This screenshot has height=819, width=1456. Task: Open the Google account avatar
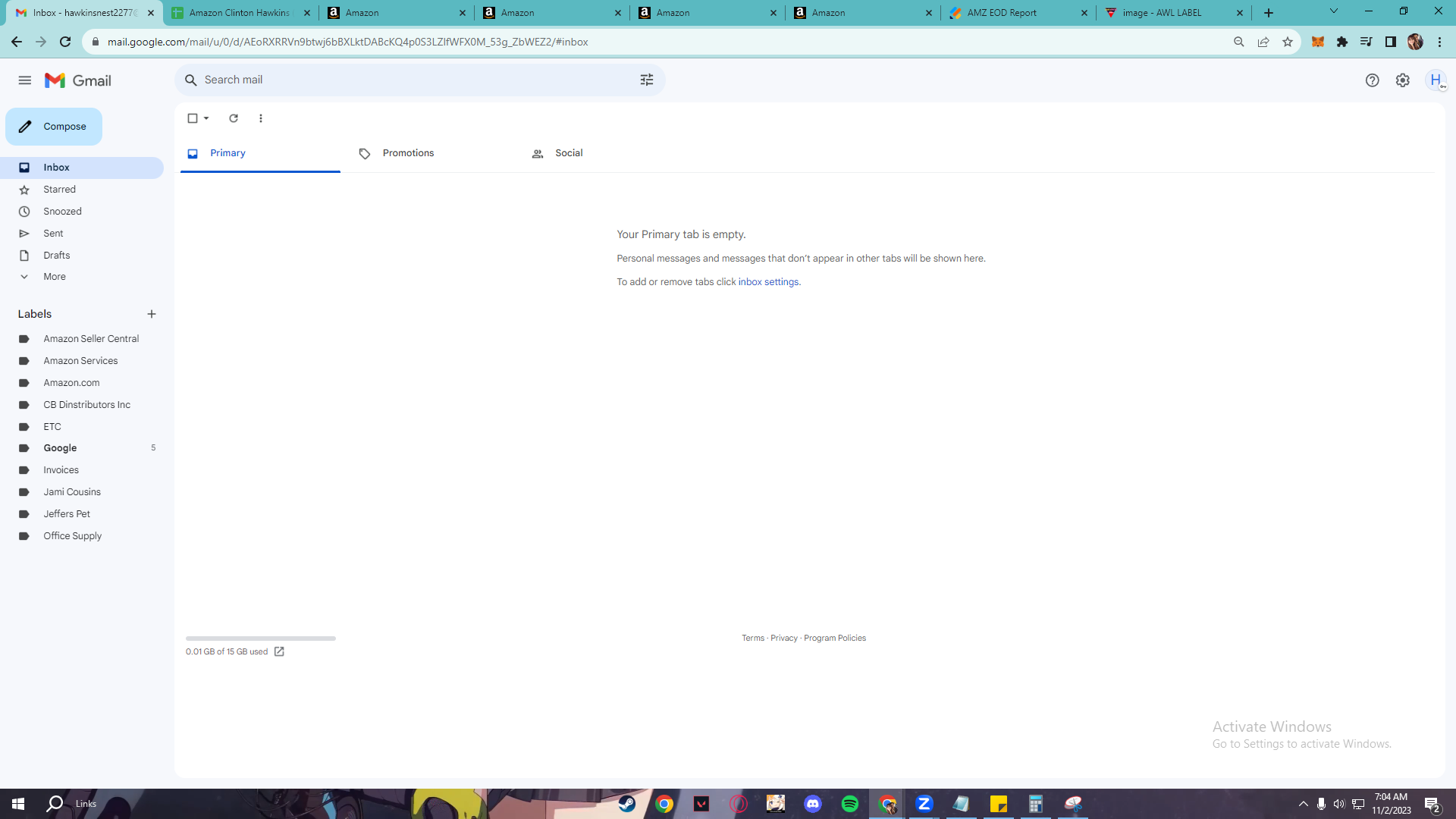pos(1436,80)
